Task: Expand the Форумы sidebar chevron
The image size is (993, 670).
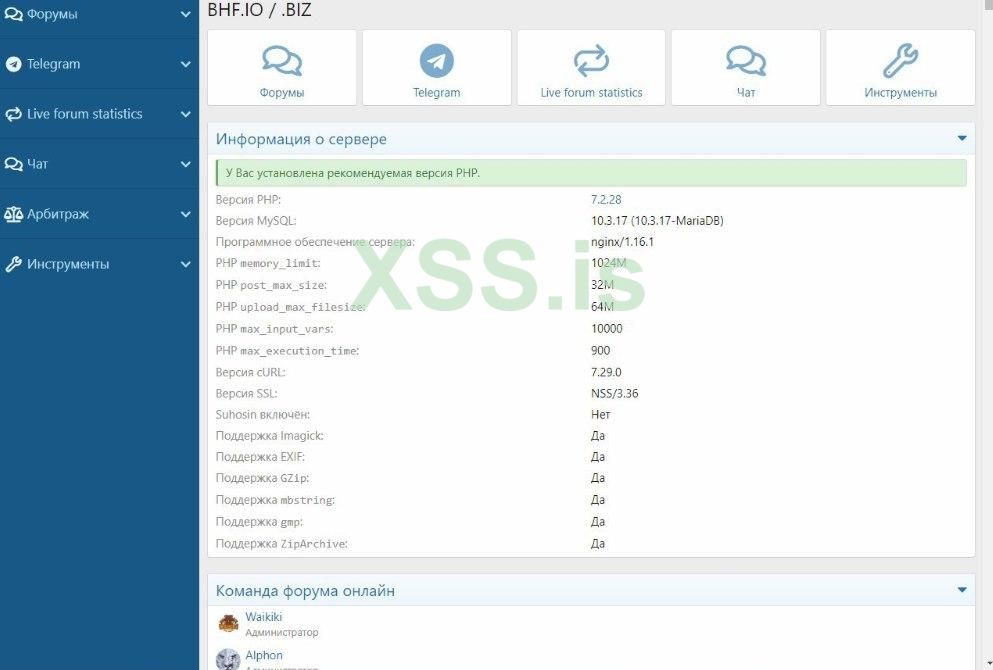Action: click(186, 14)
